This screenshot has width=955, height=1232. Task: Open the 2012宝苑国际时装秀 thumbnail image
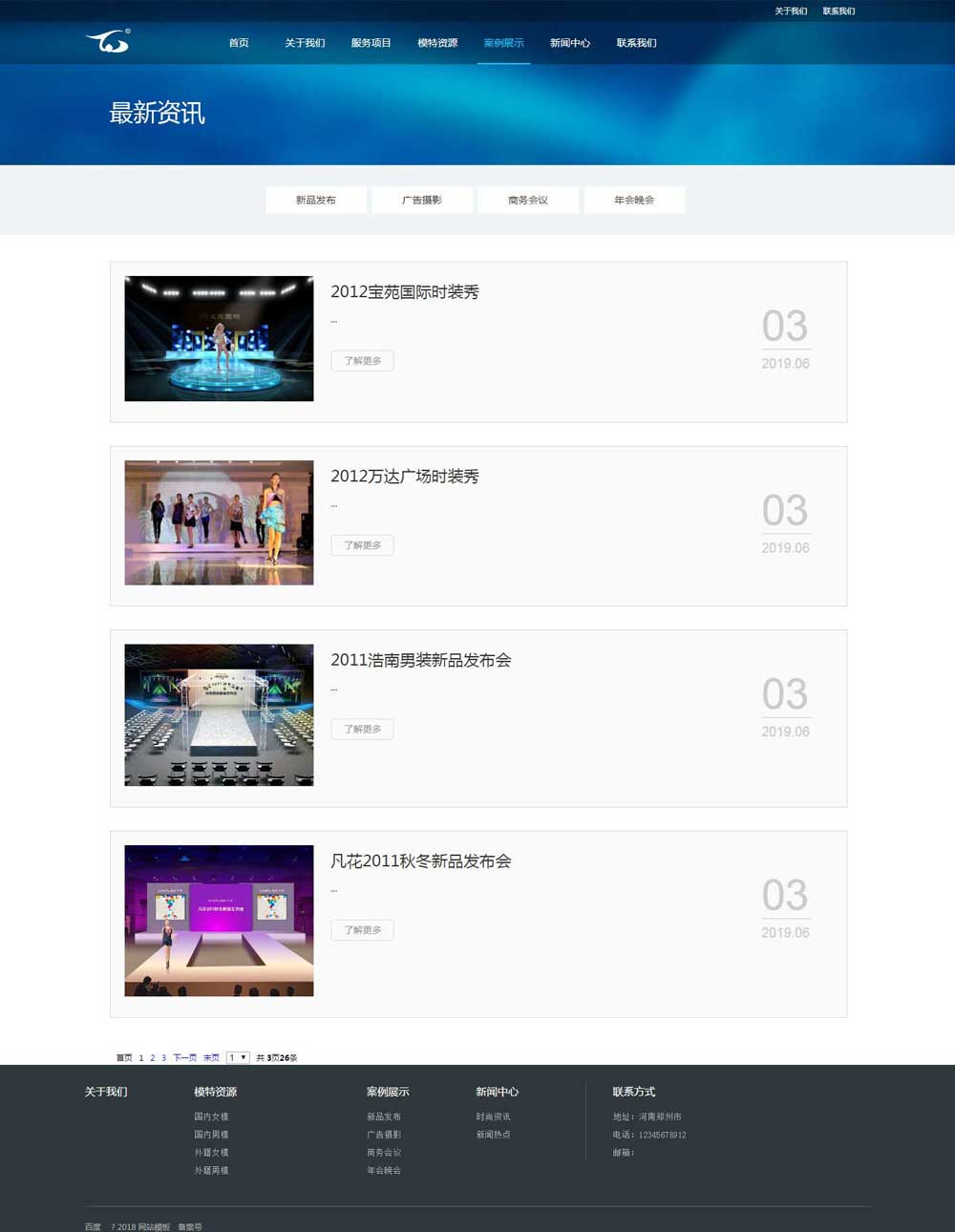point(219,339)
